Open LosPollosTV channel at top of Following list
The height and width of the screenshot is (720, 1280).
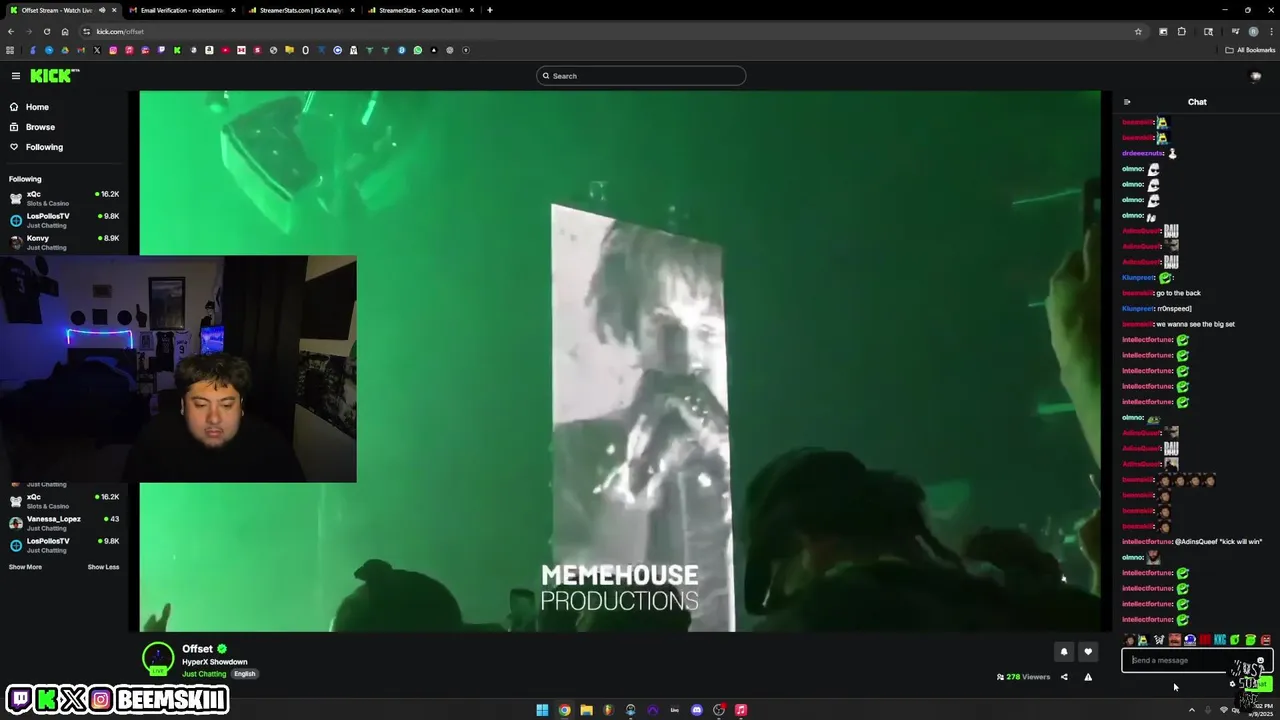[64, 220]
